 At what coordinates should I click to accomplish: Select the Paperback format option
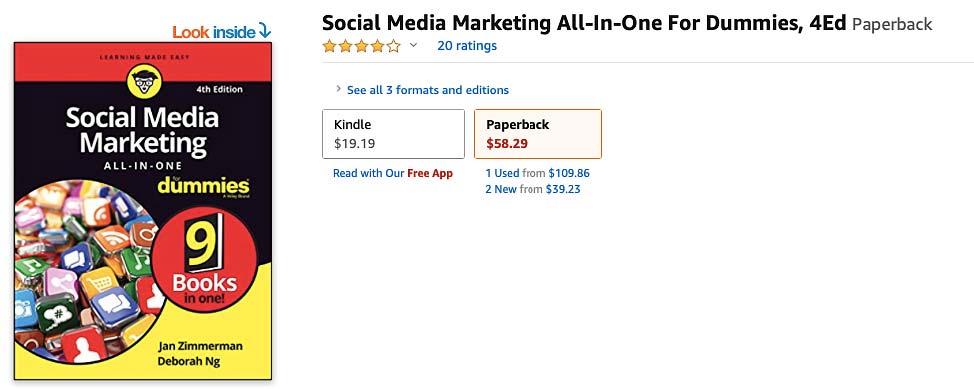coord(538,134)
